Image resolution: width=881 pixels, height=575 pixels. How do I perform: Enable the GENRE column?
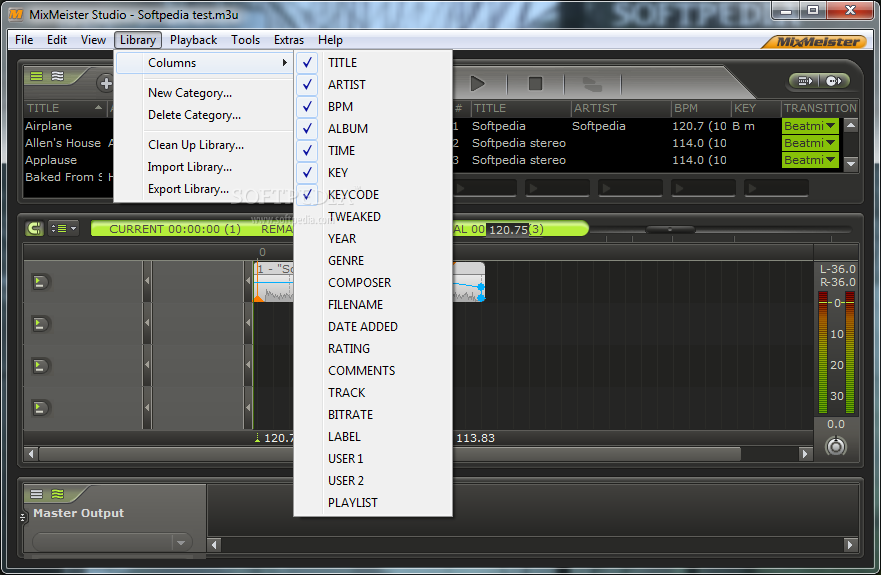(x=373, y=260)
